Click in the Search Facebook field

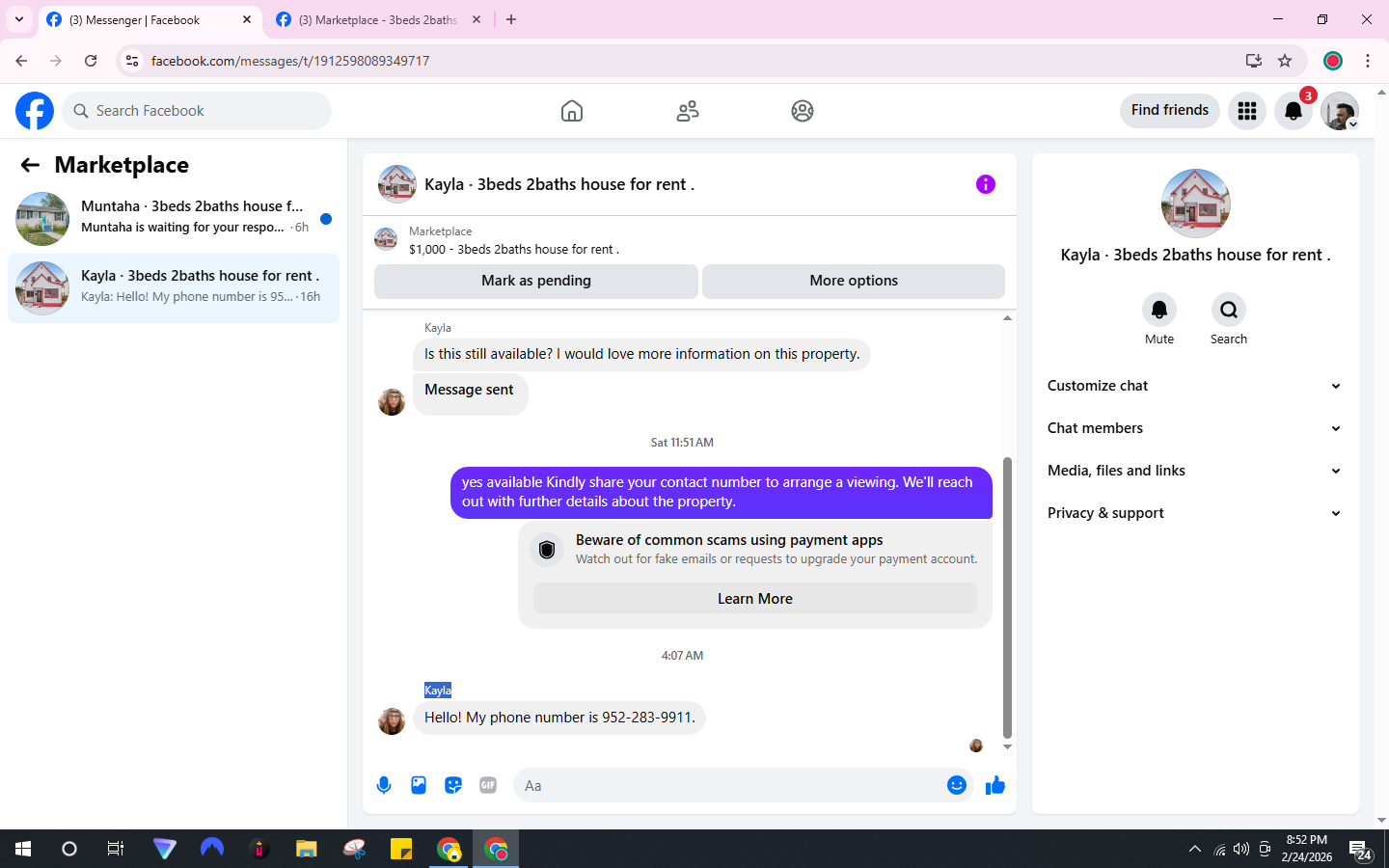coord(197,111)
